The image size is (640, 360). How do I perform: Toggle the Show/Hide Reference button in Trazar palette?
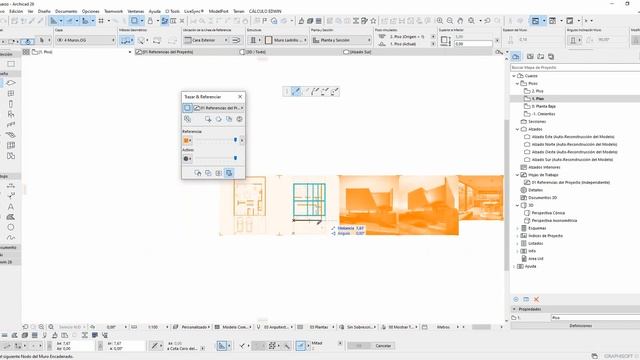coord(187,119)
